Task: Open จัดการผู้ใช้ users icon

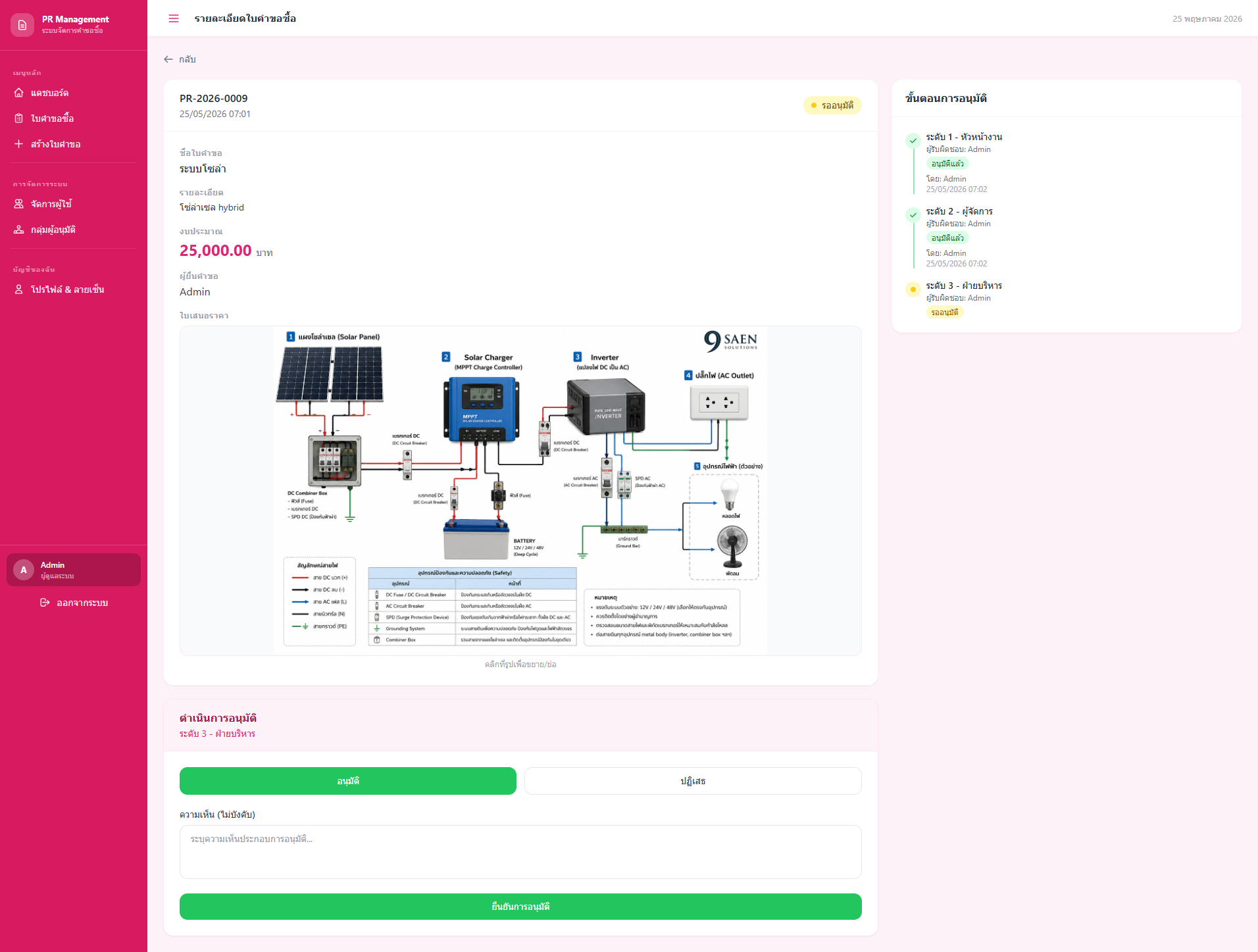Action: [x=19, y=204]
